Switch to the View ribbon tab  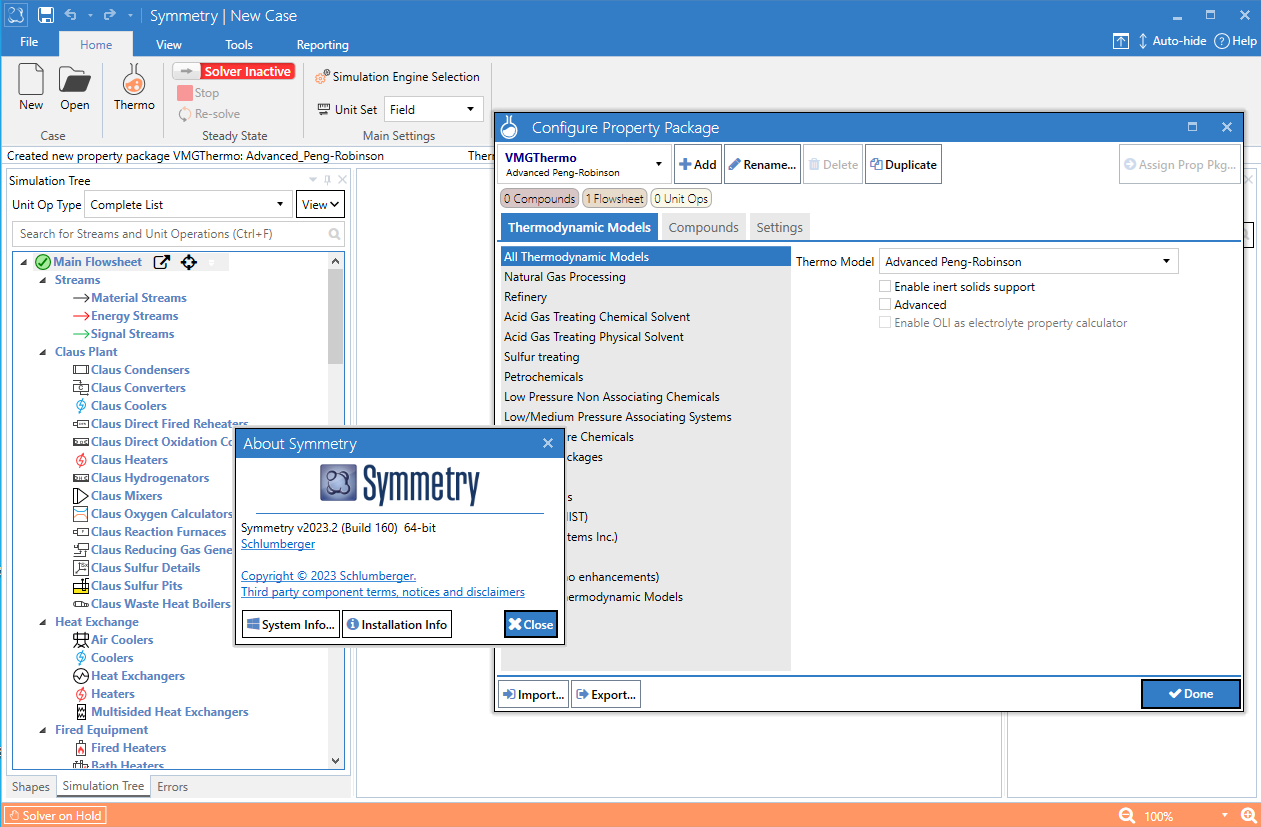tap(169, 44)
